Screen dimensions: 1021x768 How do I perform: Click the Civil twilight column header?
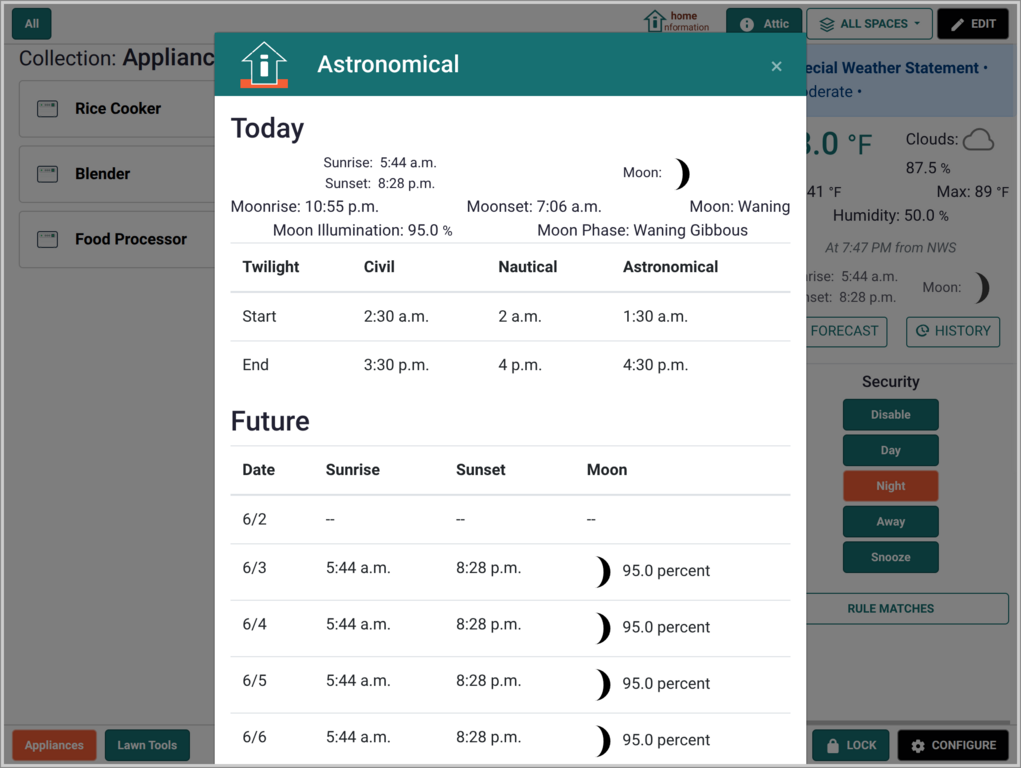click(x=379, y=267)
